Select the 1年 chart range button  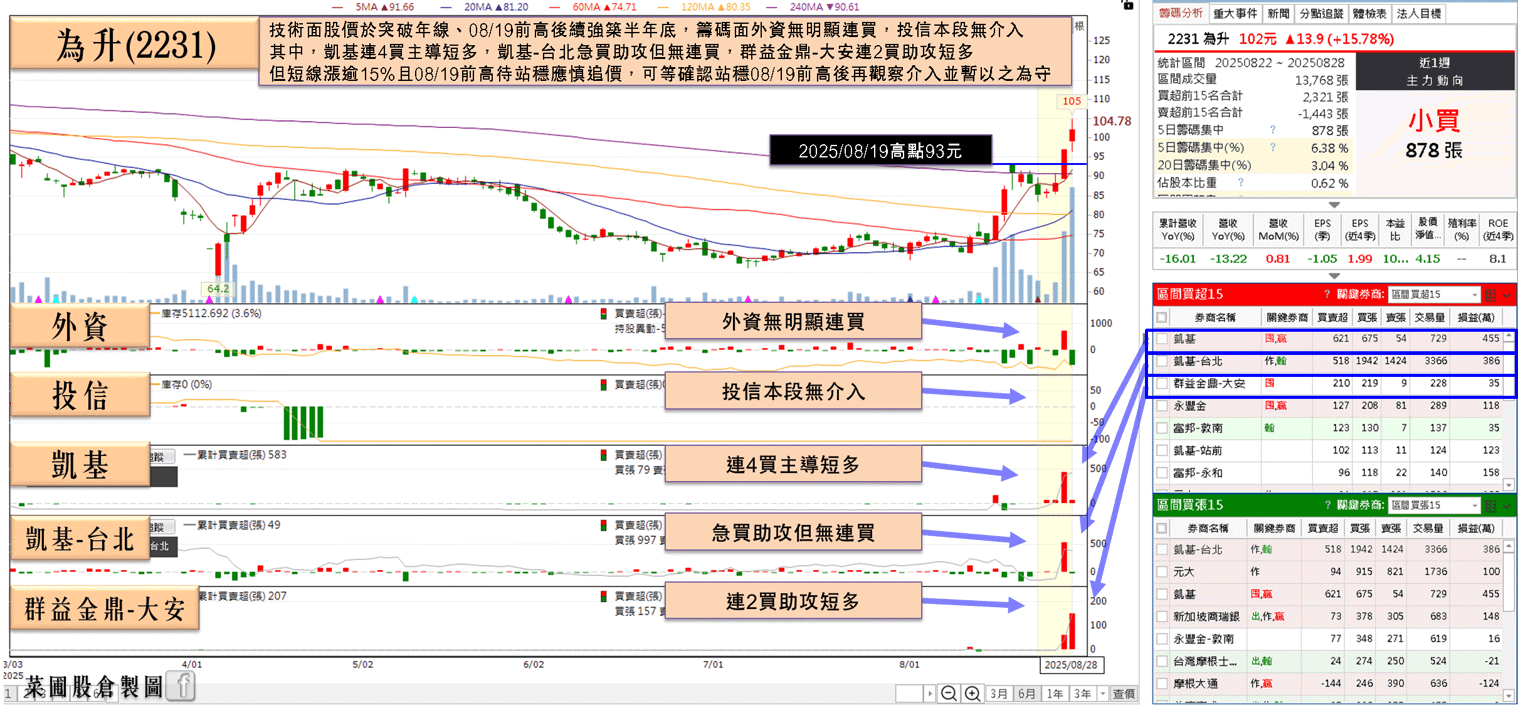[x=1055, y=694]
